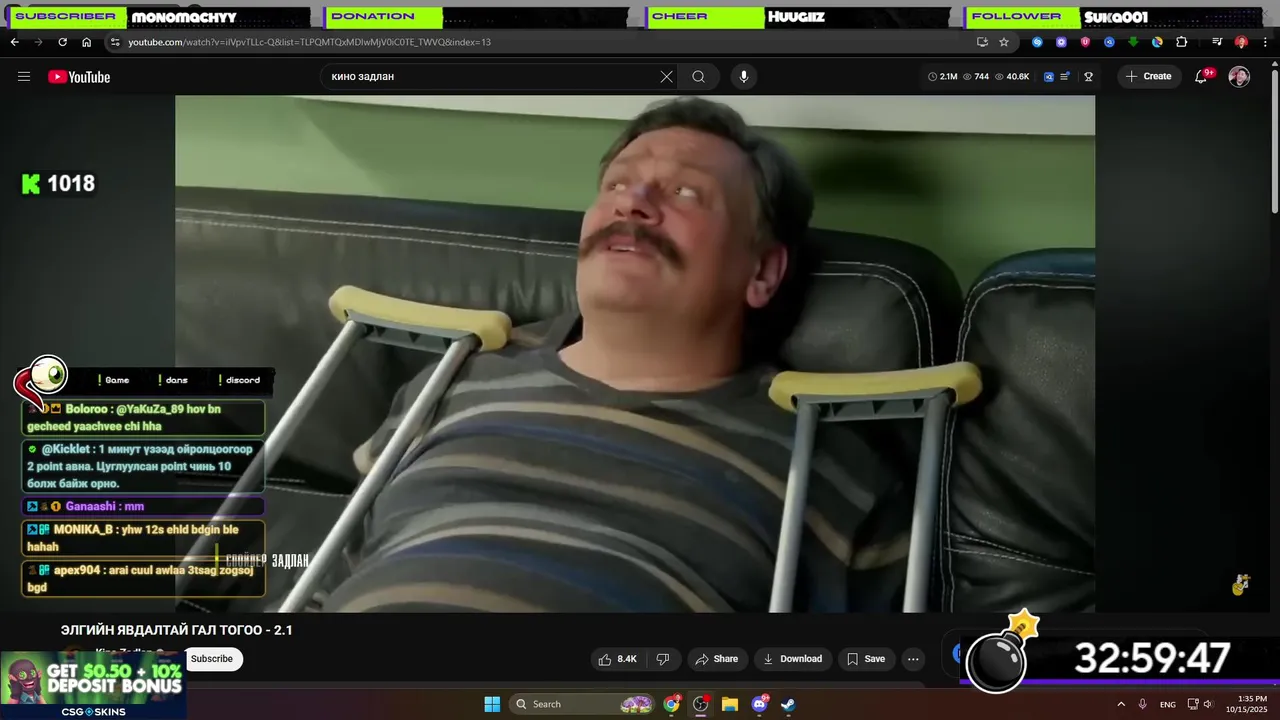Image resolution: width=1280 pixels, height=720 pixels.
Task: Download the video
Action: (x=793, y=659)
